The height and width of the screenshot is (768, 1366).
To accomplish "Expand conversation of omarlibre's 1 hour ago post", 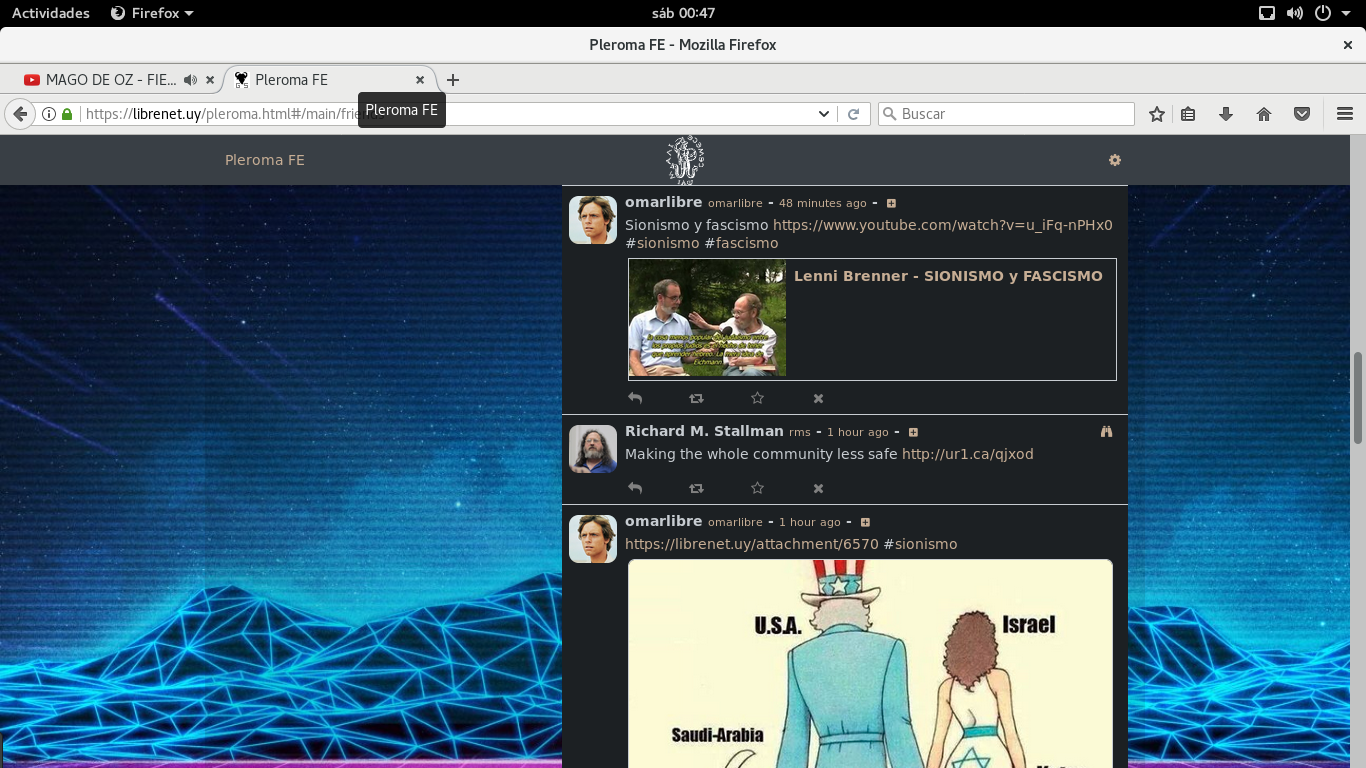I will (x=865, y=523).
